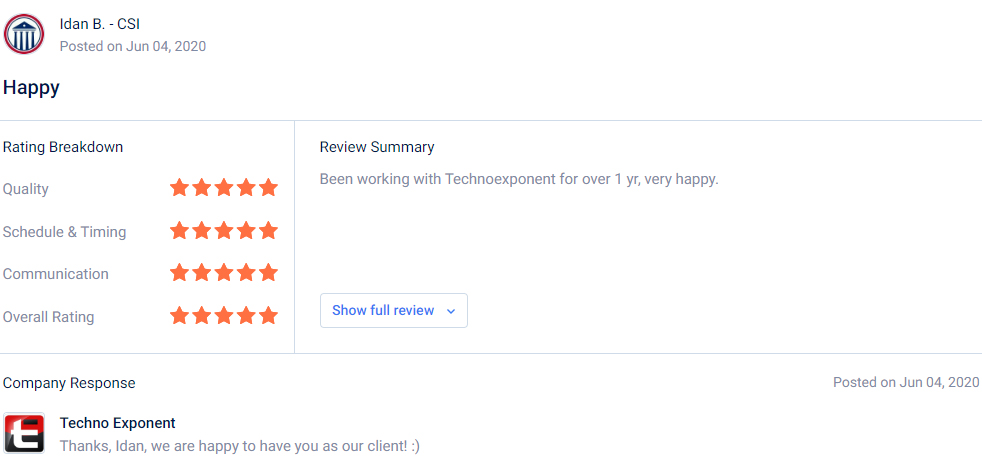Click the CSI reviewer avatar icon
Screen dimensions: 982x470
[24, 34]
